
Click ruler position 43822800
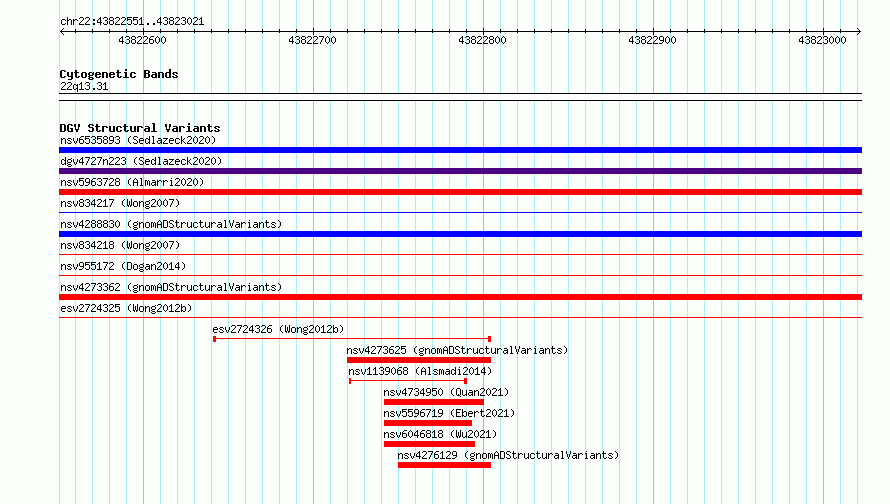(x=482, y=40)
